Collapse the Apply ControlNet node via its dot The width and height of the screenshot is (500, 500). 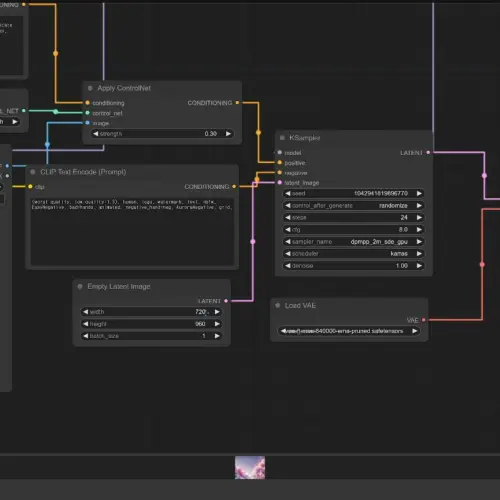90,88
